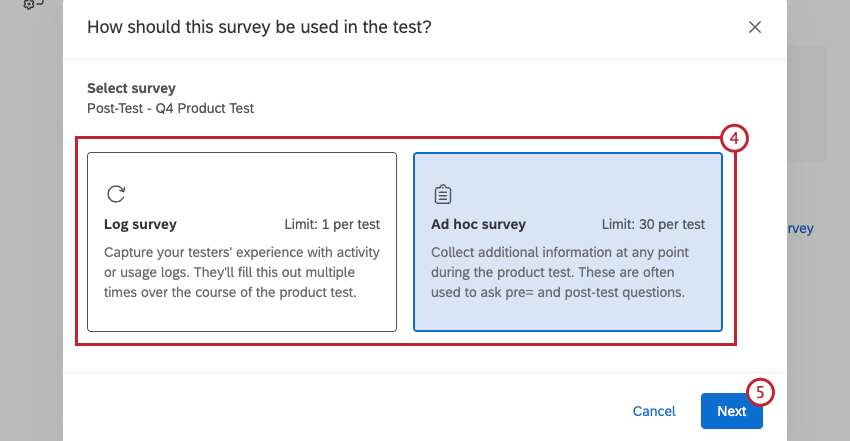850x441 pixels.
Task: Click the "Log survey" title text
Action: pyautogui.click(x=140, y=224)
